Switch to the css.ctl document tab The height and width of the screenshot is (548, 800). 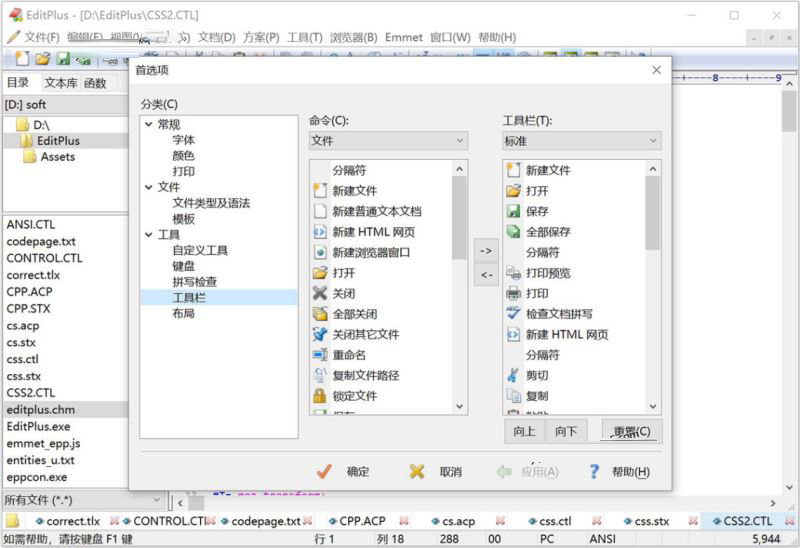click(x=555, y=521)
